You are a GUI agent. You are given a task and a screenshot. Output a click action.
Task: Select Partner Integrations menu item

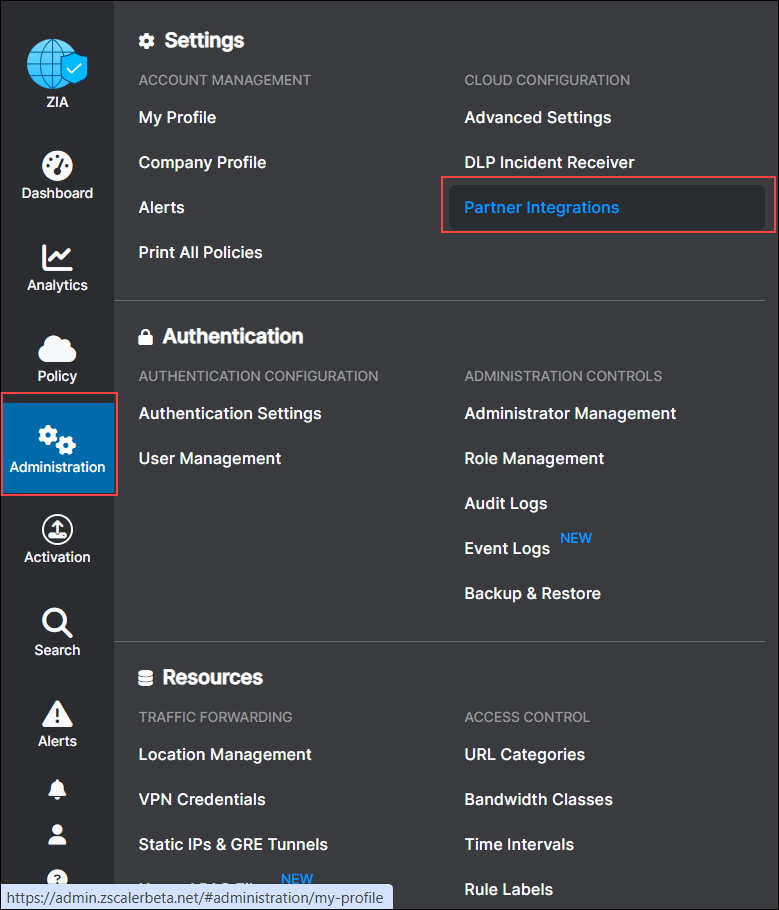click(541, 207)
